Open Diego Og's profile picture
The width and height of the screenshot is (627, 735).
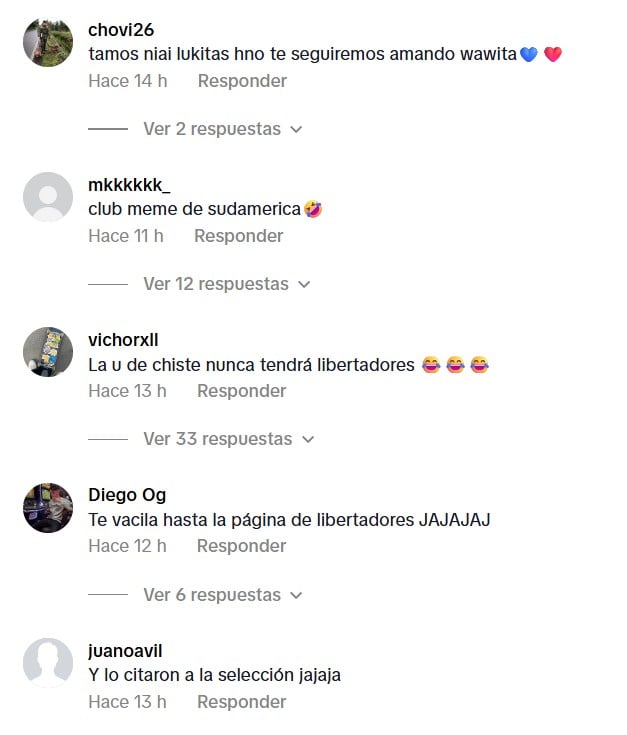point(48,508)
